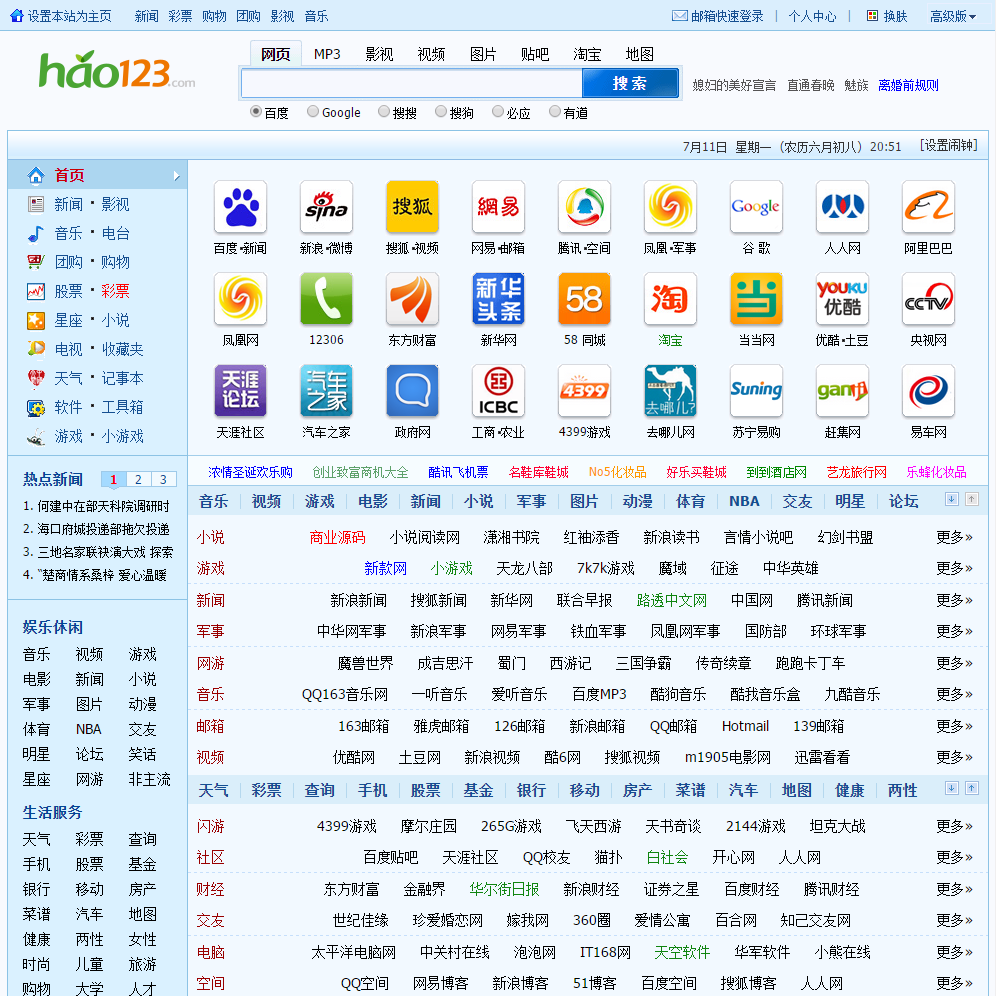
Task: Click the blue 搜索 search button
Action: (x=630, y=84)
